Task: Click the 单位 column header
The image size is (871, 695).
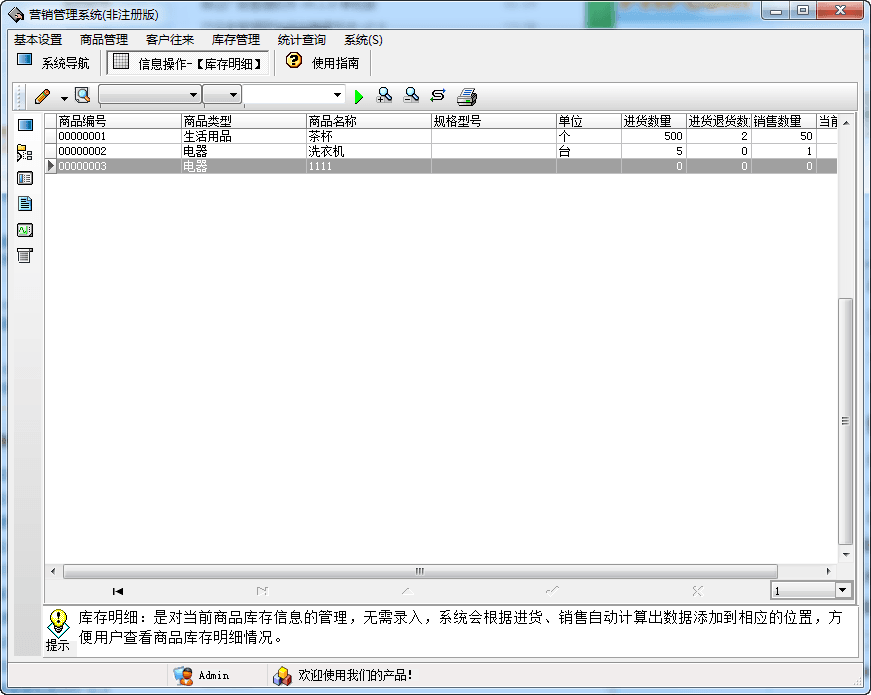Action: [x=589, y=121]
